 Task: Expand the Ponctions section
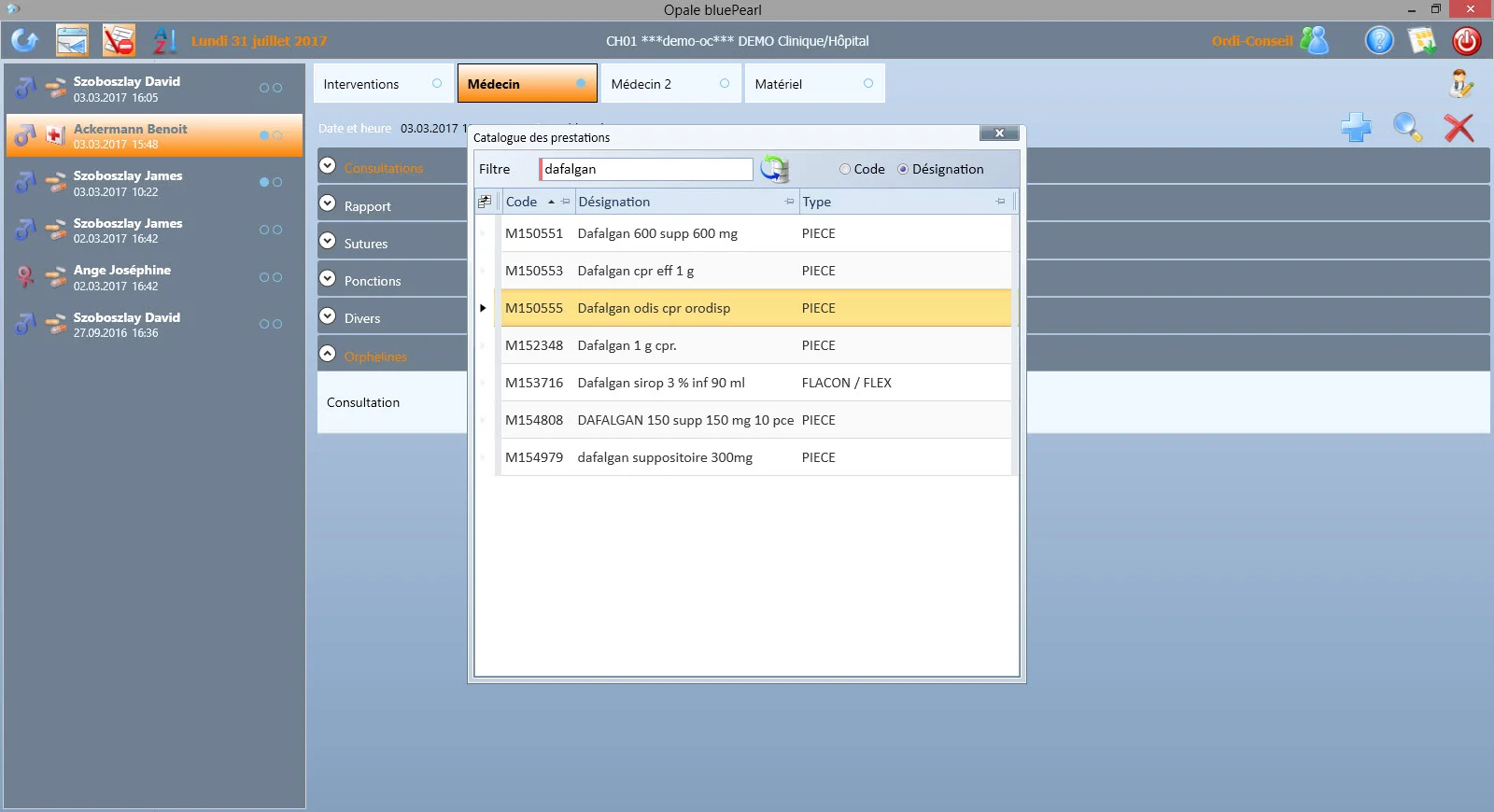pyautogui.click(x=328, y=278)
